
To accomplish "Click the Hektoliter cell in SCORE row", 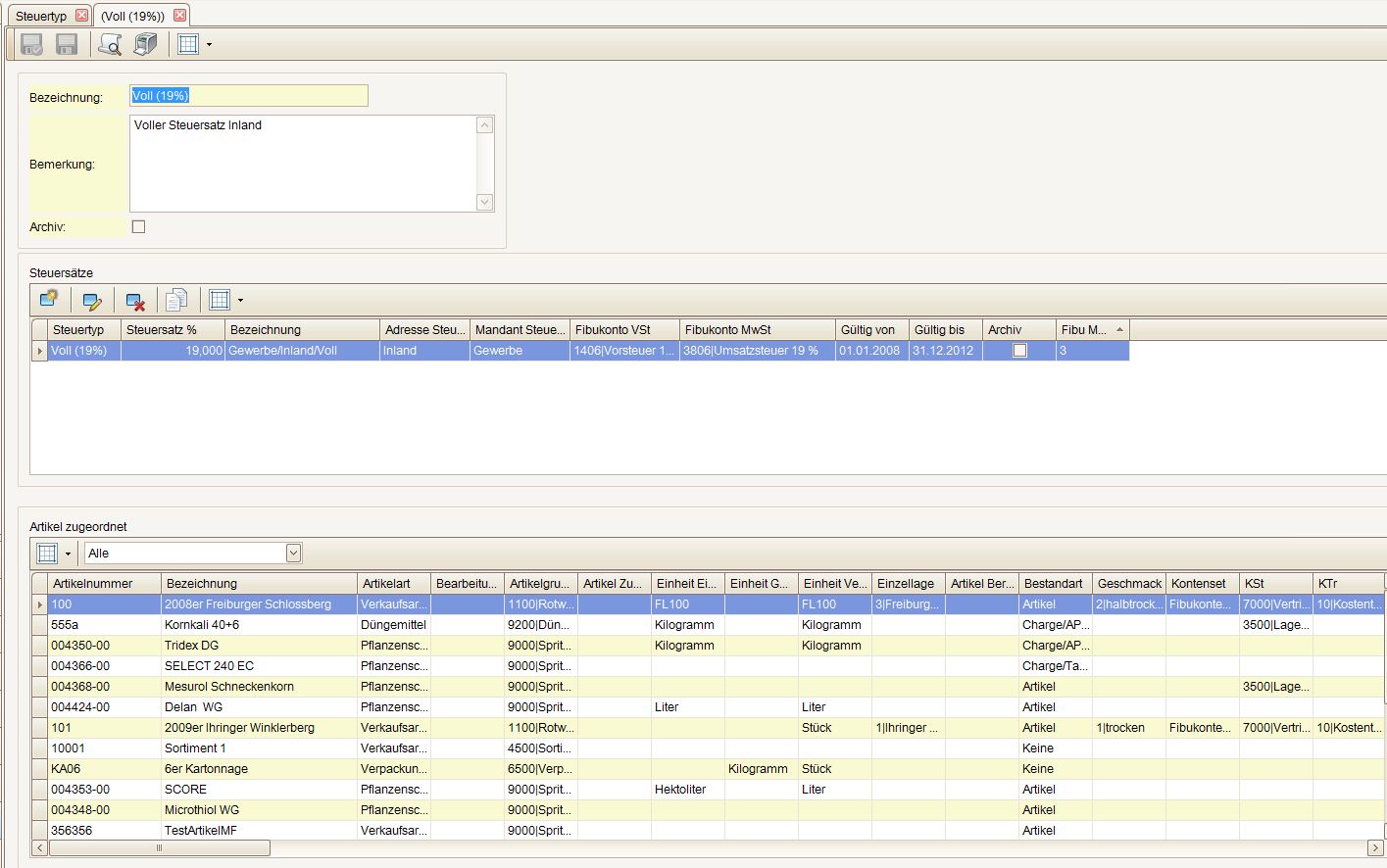I will click(688, 790).
